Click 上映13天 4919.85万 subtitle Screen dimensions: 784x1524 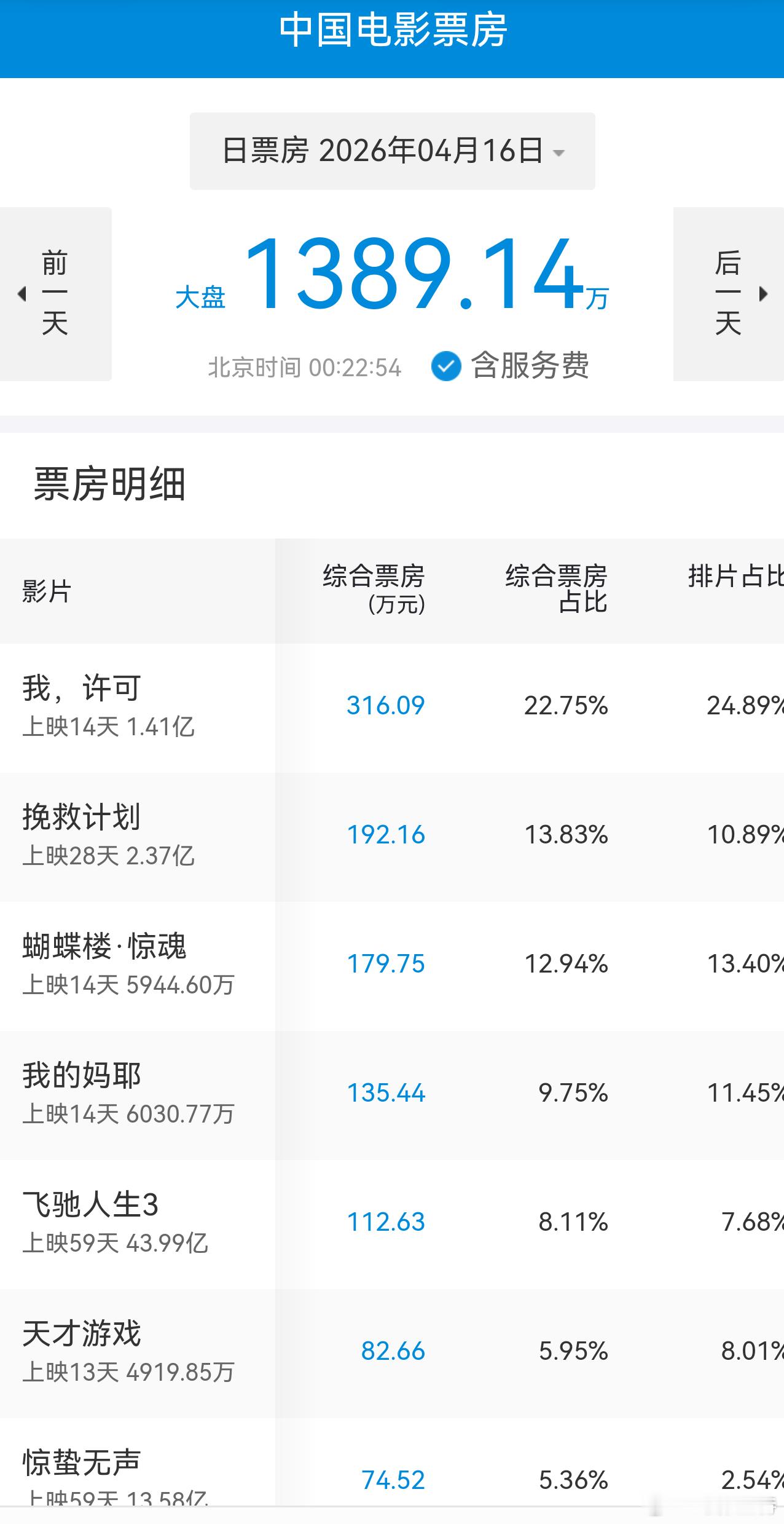click(x=128, y=1373)
